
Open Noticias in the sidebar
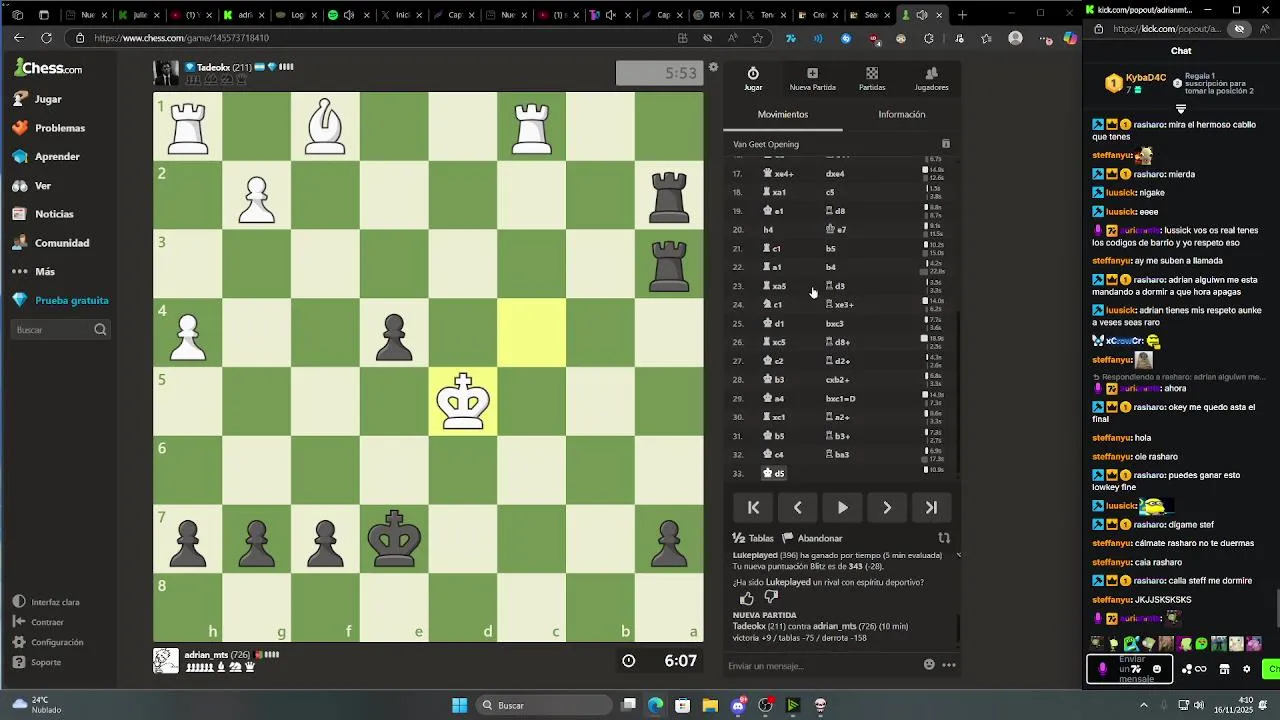44,214
